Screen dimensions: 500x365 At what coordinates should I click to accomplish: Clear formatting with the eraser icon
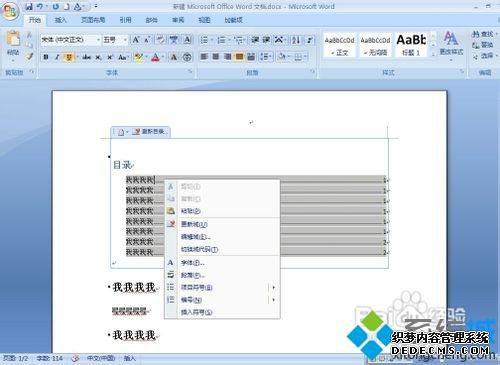[x=160, y=40]
